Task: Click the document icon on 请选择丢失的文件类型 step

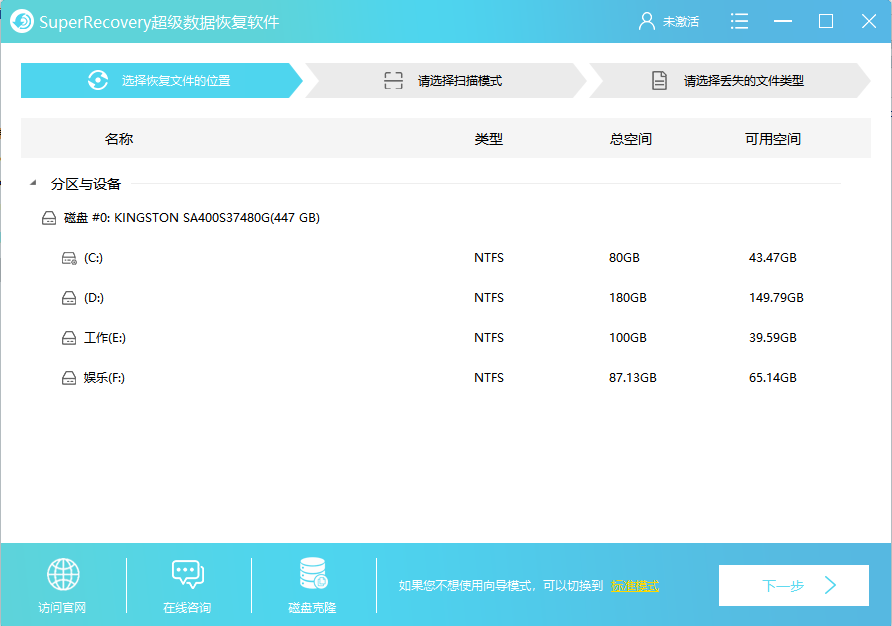Action: click(660, 80)
